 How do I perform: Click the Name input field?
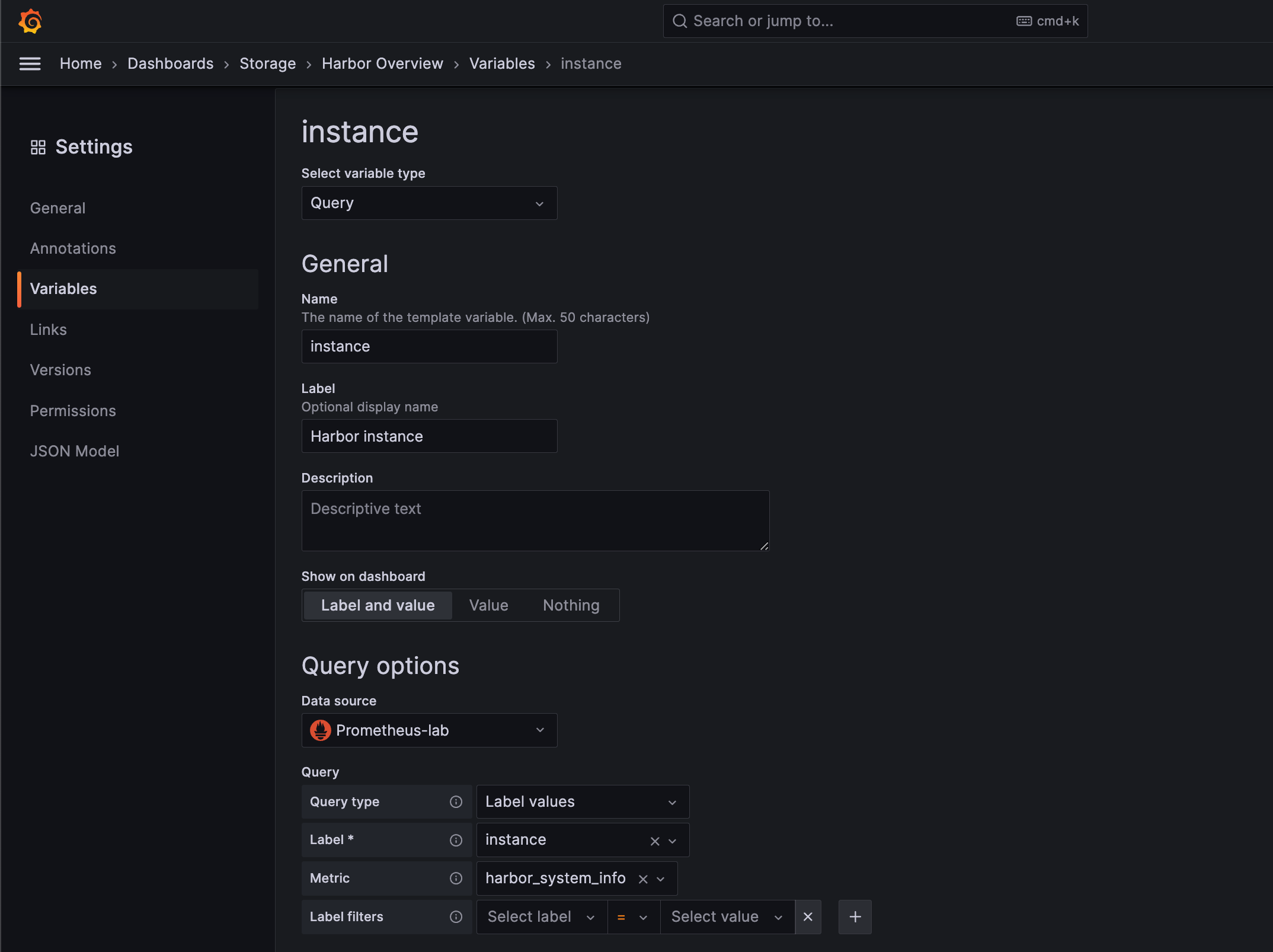pos(429,346)
